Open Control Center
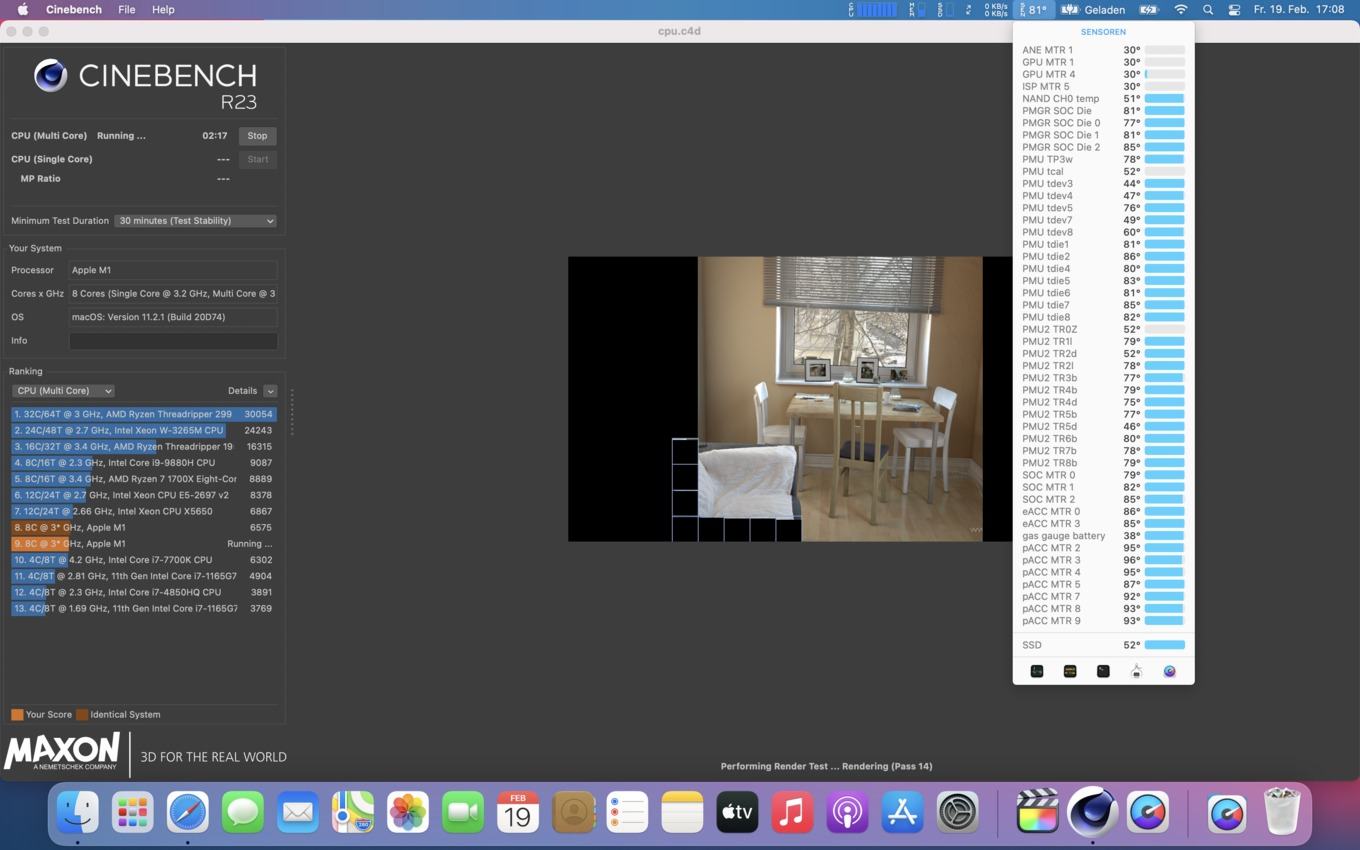This screenshot has width=1360, height=850. pyautogui.click(x=1234, y=9)
